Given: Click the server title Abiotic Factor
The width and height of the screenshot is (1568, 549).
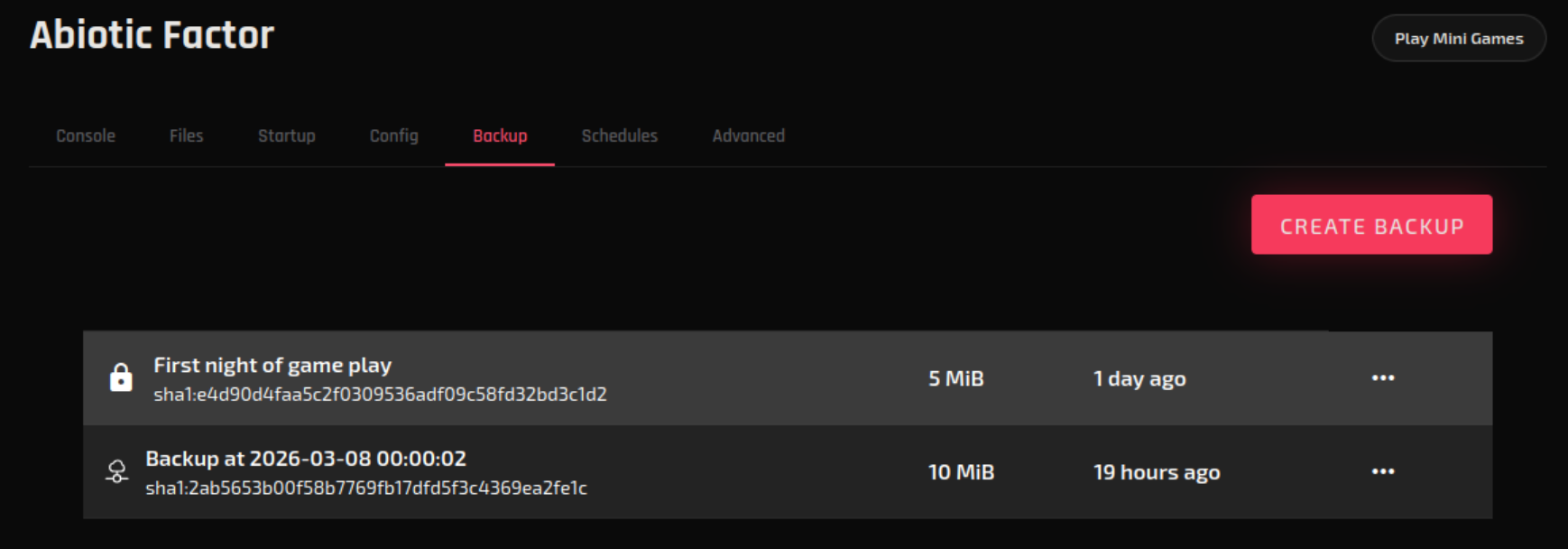Looking at the screenshot, I should pyautogui.click(x=152, y=36).
